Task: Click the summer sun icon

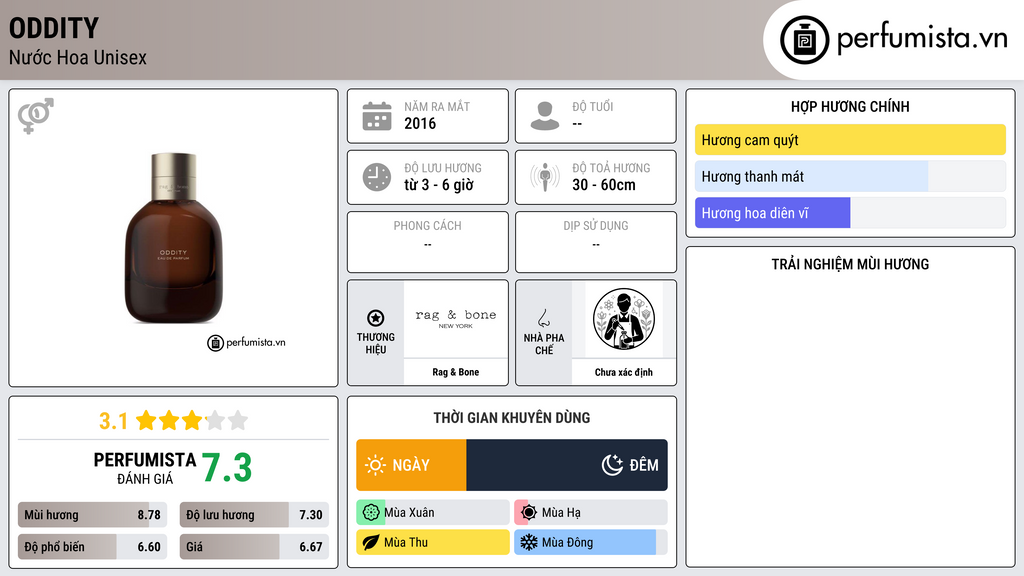Action: point(529,513)
